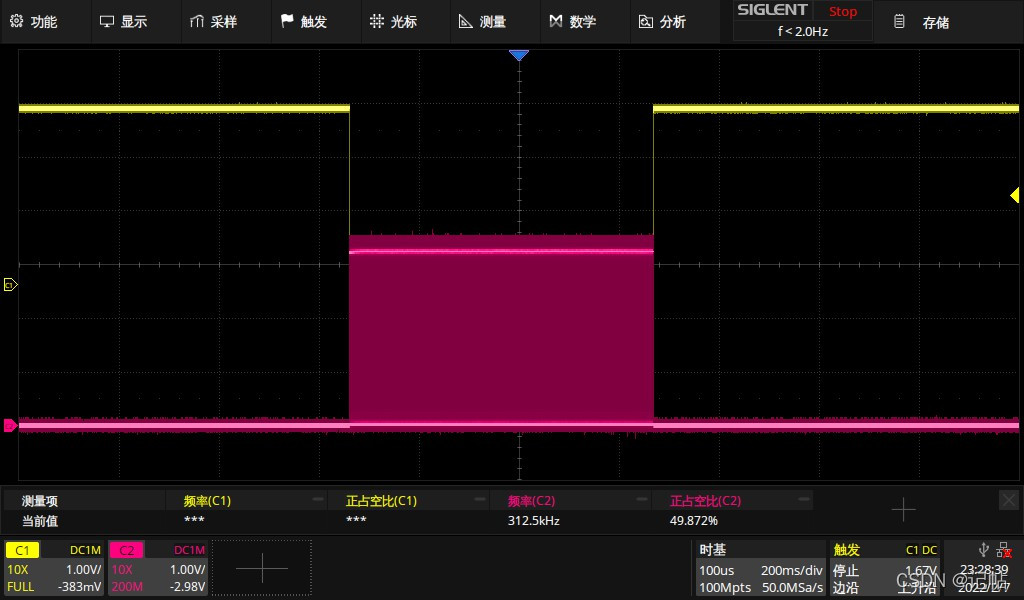Screen dimensions: 1024x600
Task: Select the 频率(C1) measurement header
Action: click(x=207, y=501)
